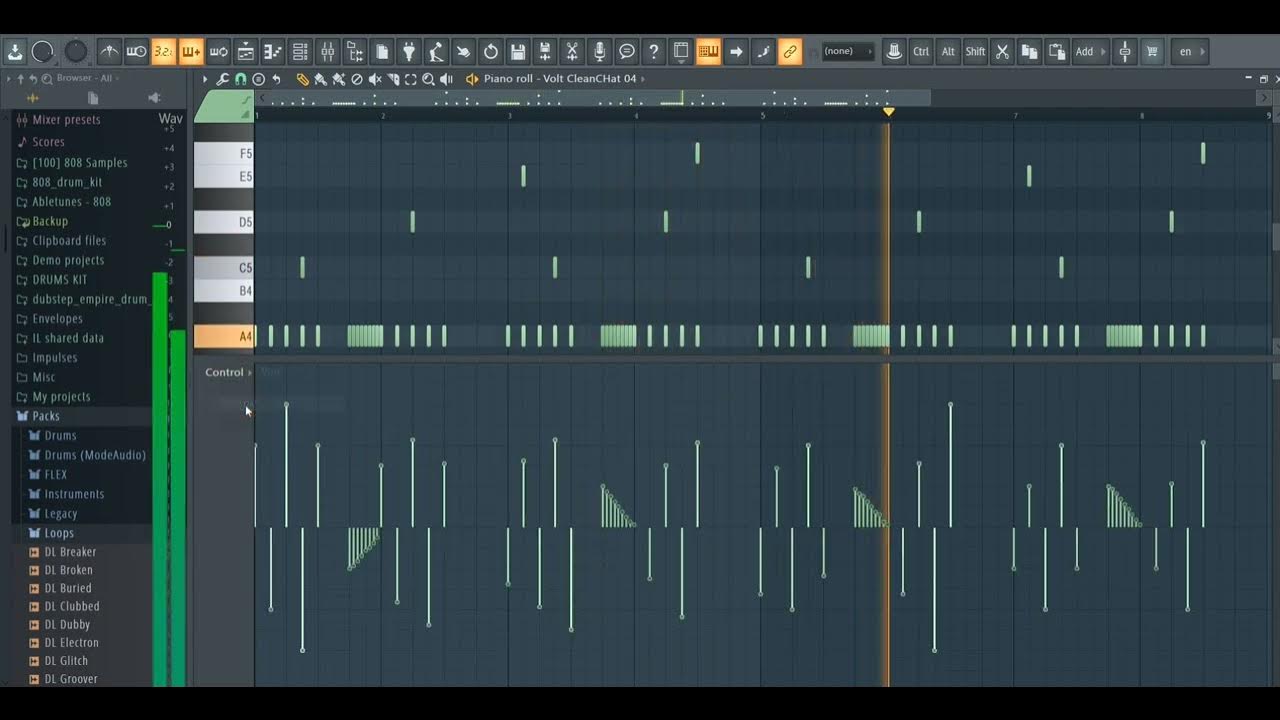Toggle the snap magnet in piano roll
Screen dimensions: 1280x720
(x=241, y=79)
